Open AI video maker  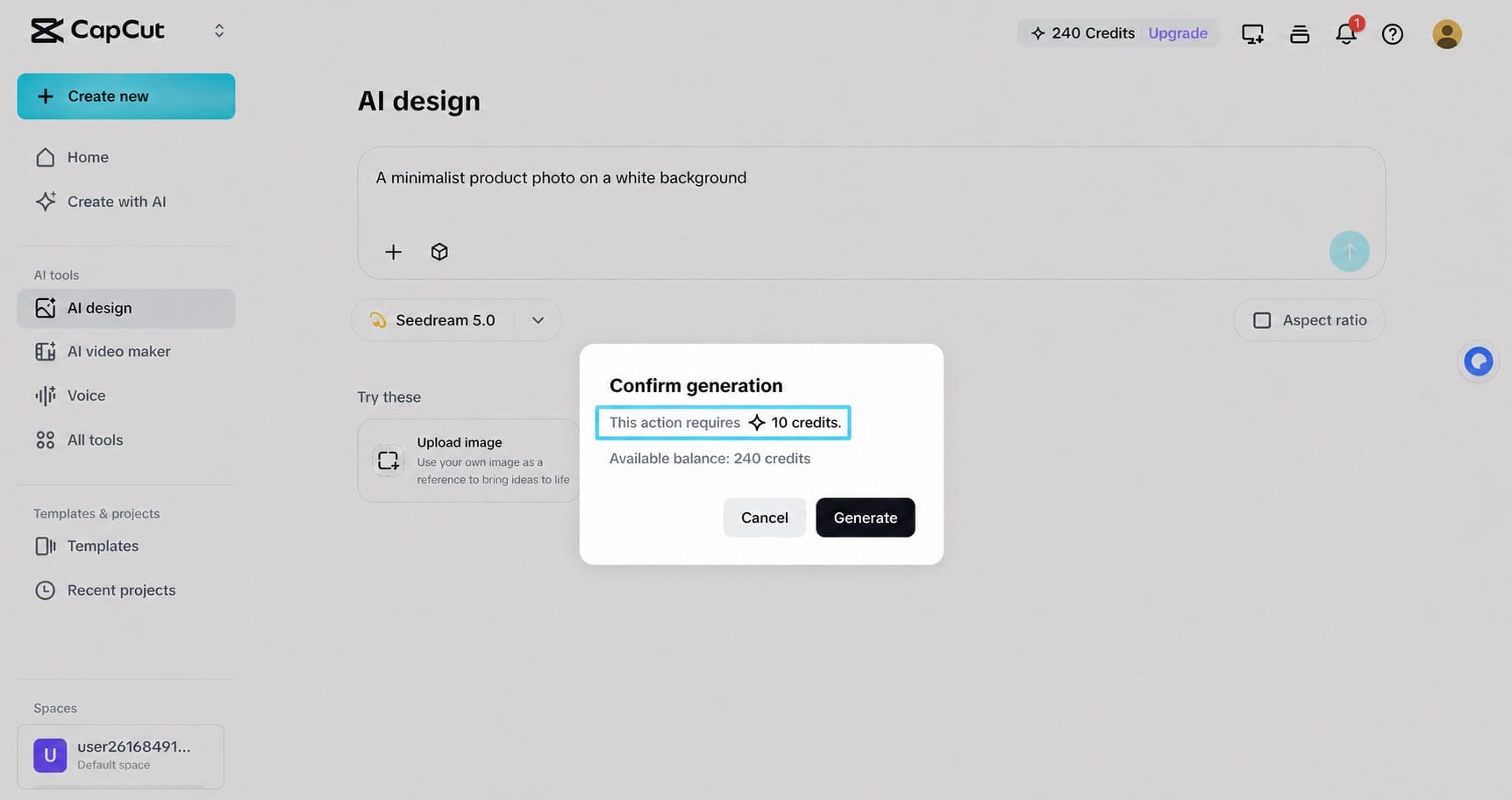(x=126, y=352)
